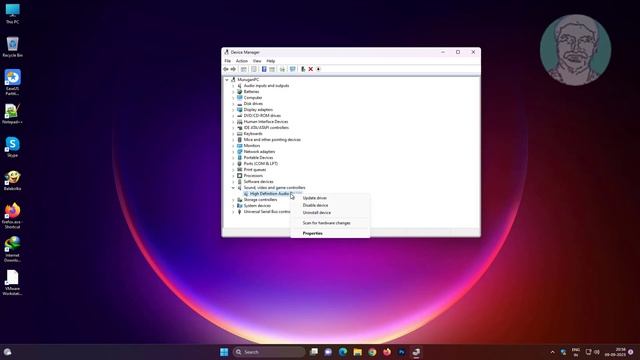Expand the Storage controllers node
This screenshot has width=640, height=360.
(x=233, y=200)
